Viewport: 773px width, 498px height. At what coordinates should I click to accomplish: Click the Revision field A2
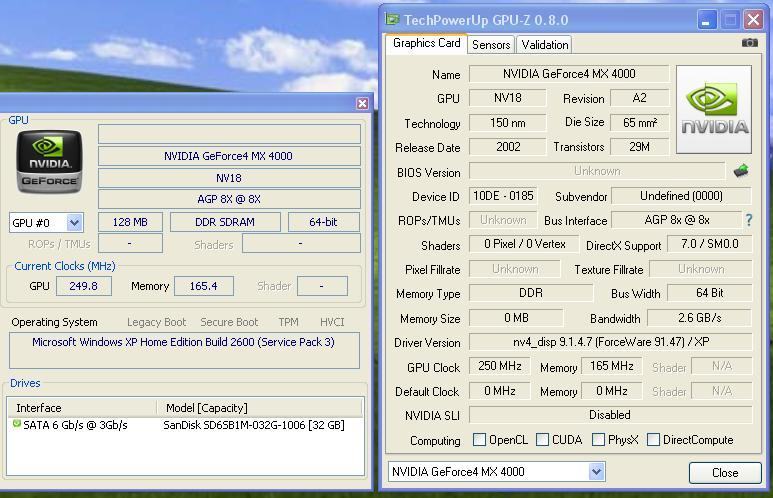point(639,98)
